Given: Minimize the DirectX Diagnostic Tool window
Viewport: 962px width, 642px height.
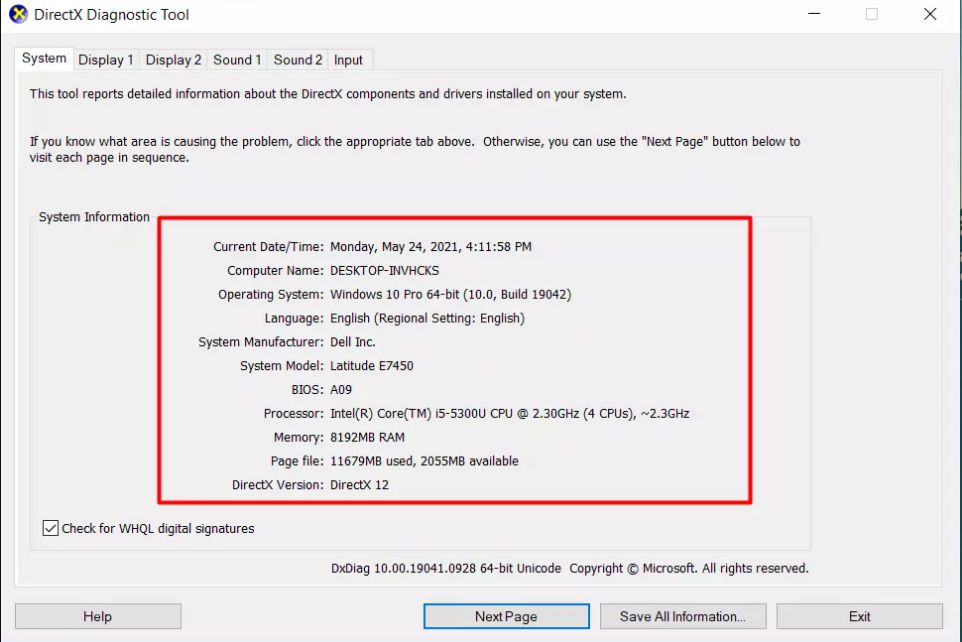Looking at the screenshot, I should (814, 14).
